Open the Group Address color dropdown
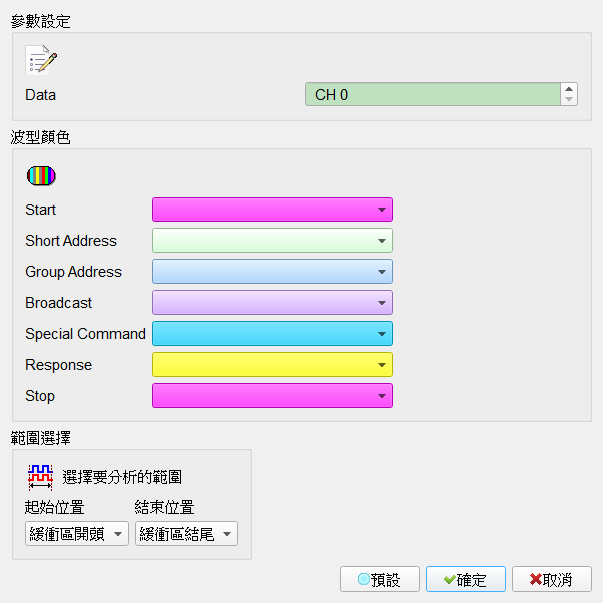 [272, 272]
